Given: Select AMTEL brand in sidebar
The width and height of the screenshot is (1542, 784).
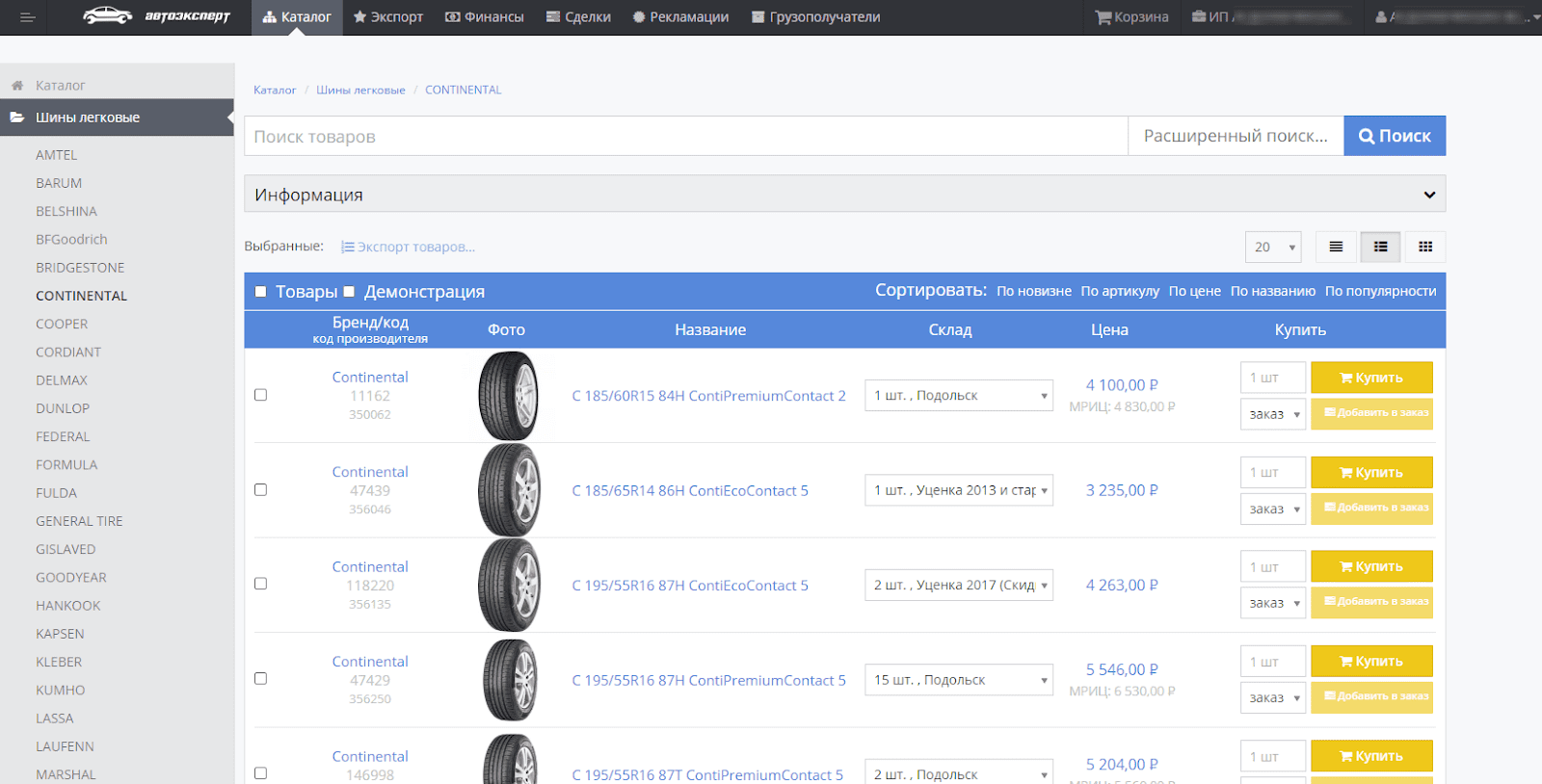Looking at the screenshot, I should 57,155.
